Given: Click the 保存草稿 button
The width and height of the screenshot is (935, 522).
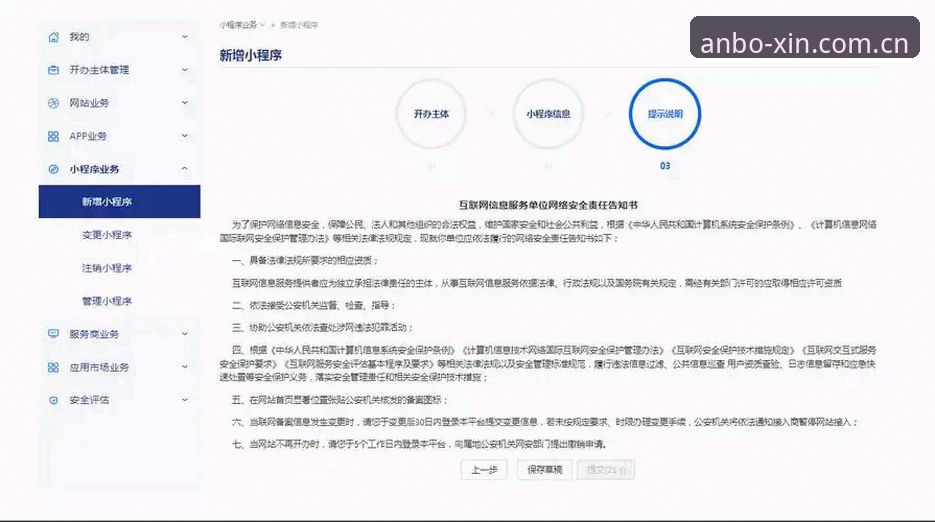Looking at the screenshot, I should 545,470.
